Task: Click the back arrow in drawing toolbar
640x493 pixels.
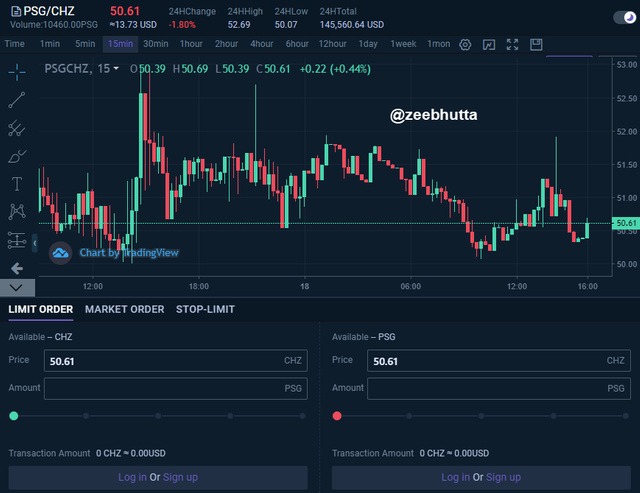Action: click(17, 268)
